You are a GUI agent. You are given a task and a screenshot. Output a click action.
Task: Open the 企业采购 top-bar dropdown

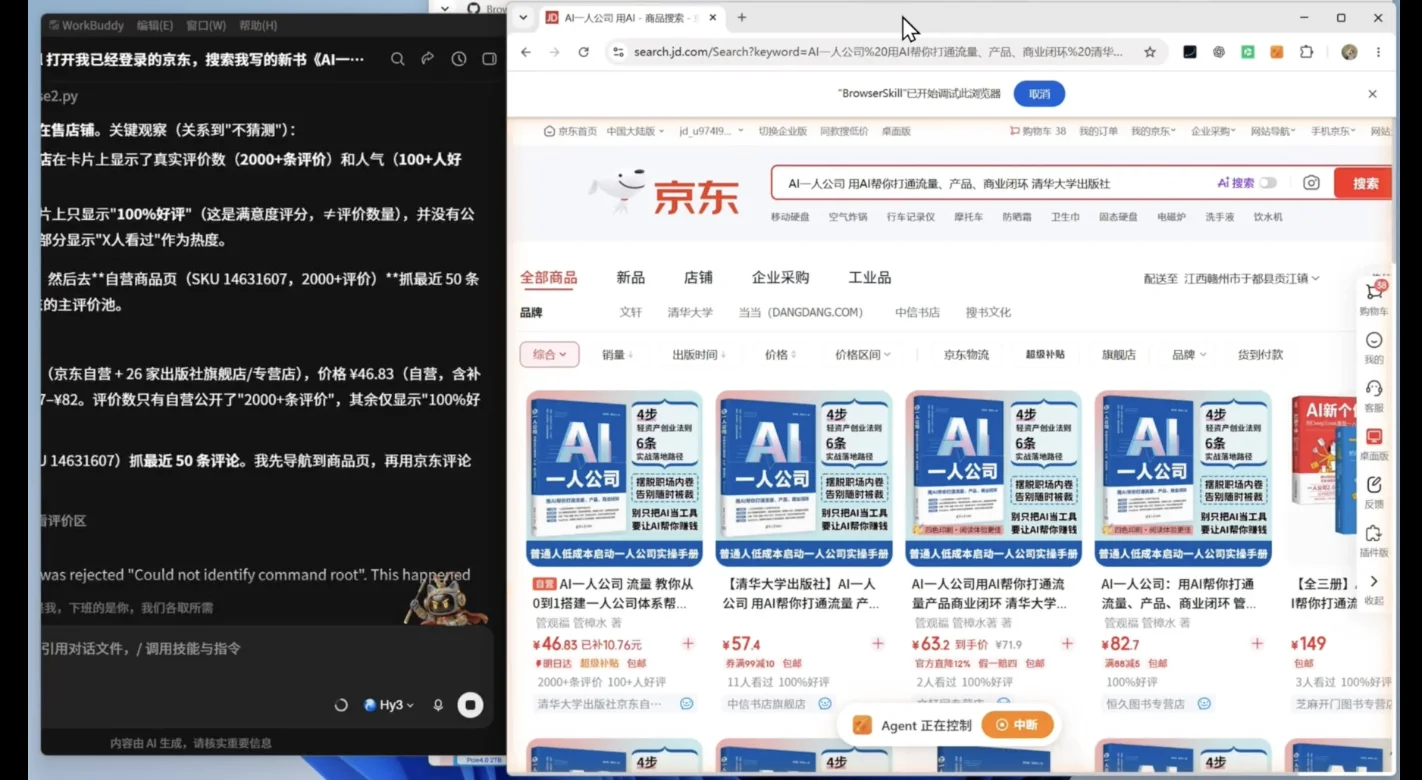[x=1212, y=131]
